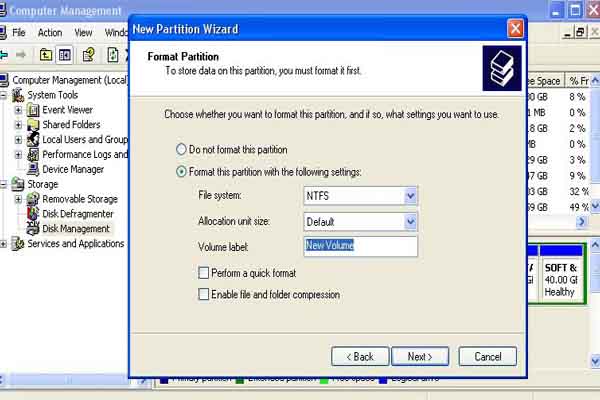Open the Action menu
Screen dimensions: 600x400
[x=49, y=32]
